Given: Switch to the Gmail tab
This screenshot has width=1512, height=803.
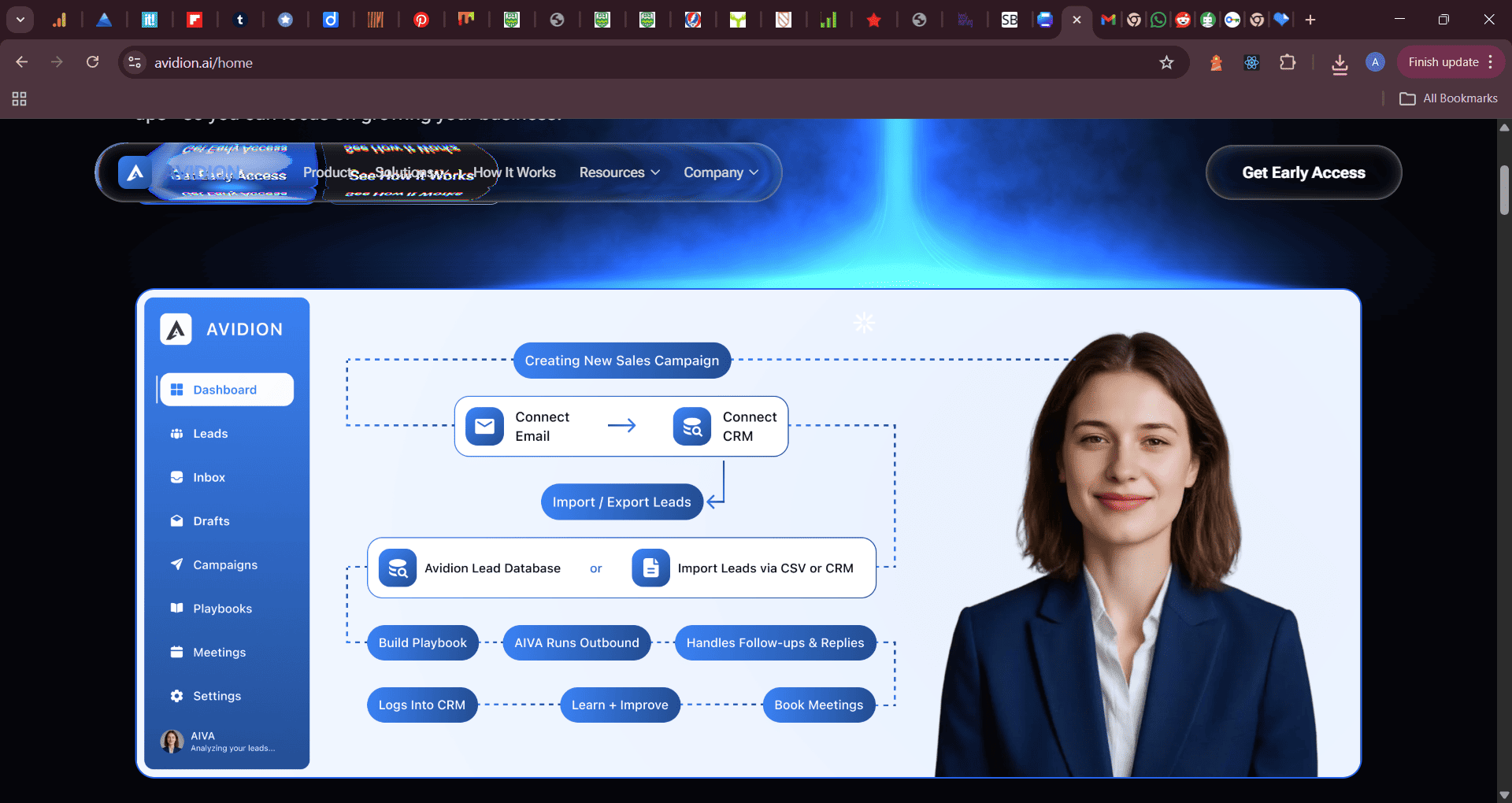Looking at the screenshot, I should tap(1108, 20).
